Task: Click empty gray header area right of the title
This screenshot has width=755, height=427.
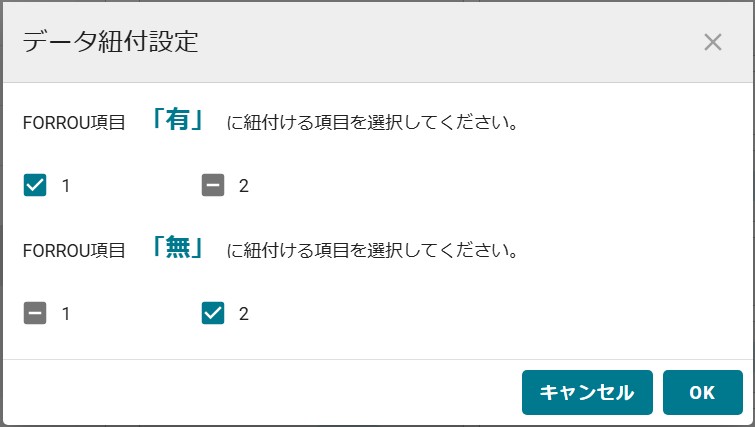Action: (x=450, y=42)
